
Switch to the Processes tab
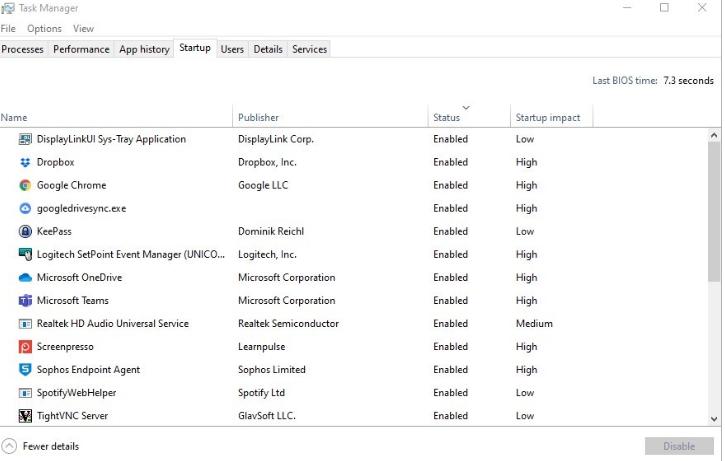(x=22, y=49)
